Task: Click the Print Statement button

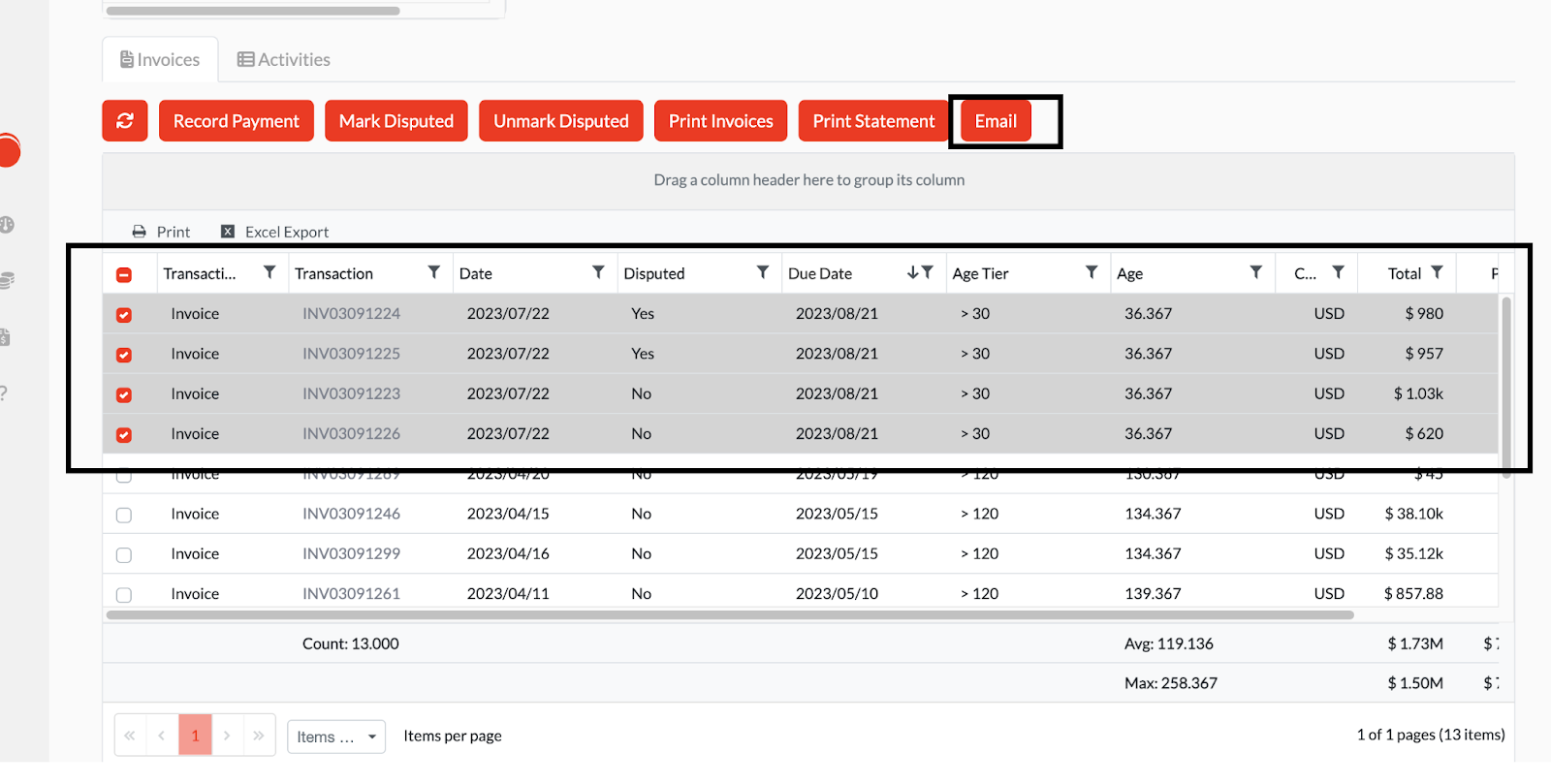Action: coord(873,121)
